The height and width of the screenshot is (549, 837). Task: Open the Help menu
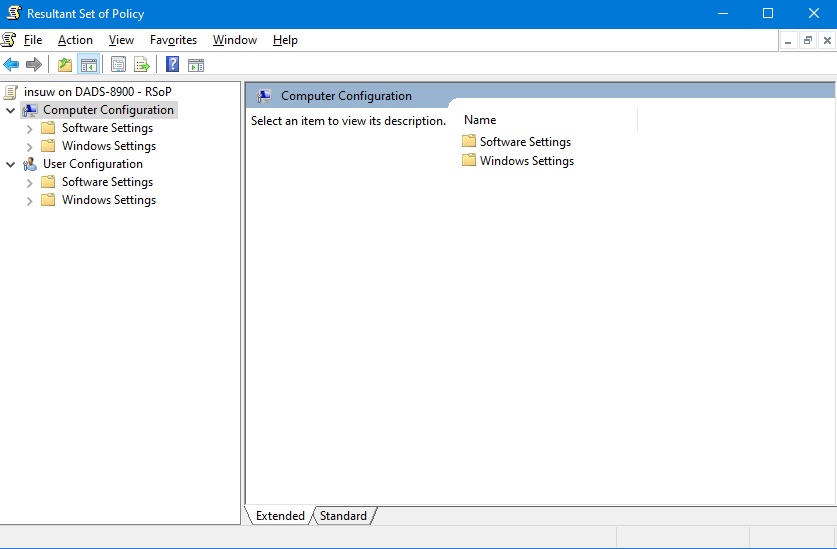point(285,40)
